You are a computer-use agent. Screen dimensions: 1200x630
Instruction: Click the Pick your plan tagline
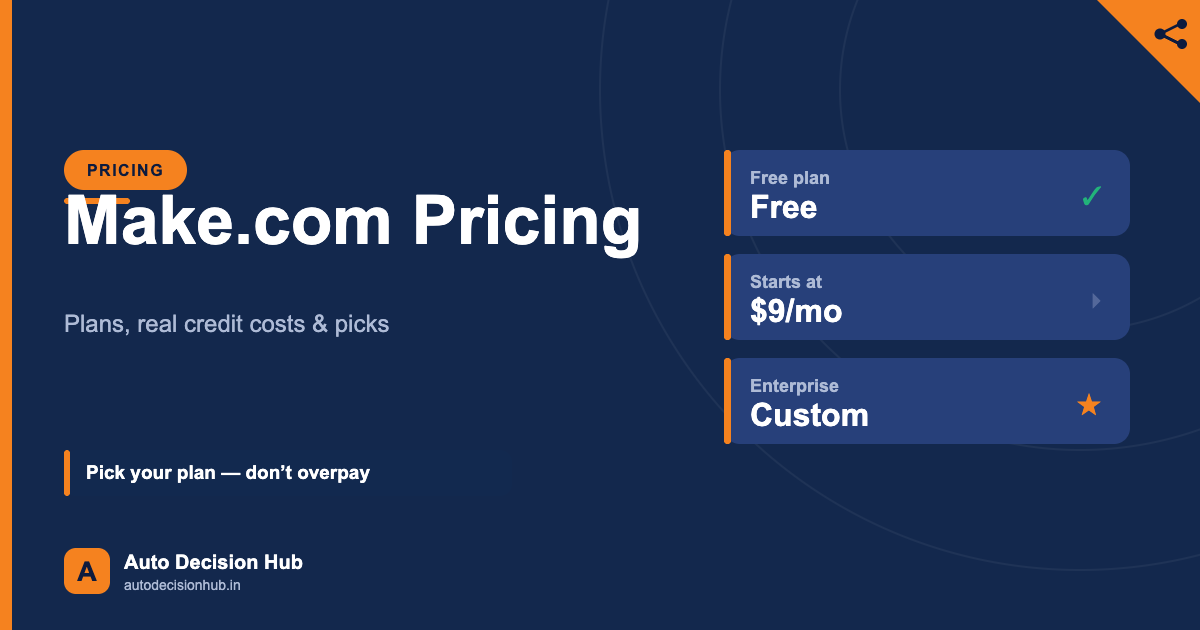228,472
